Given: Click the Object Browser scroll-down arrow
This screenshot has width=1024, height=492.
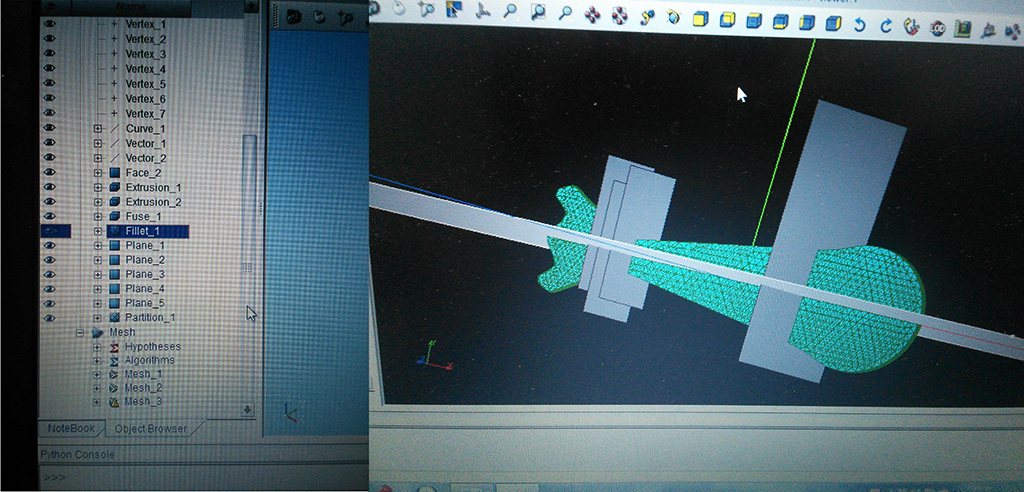Looking at the screenshot, I should tap(248, 410).
